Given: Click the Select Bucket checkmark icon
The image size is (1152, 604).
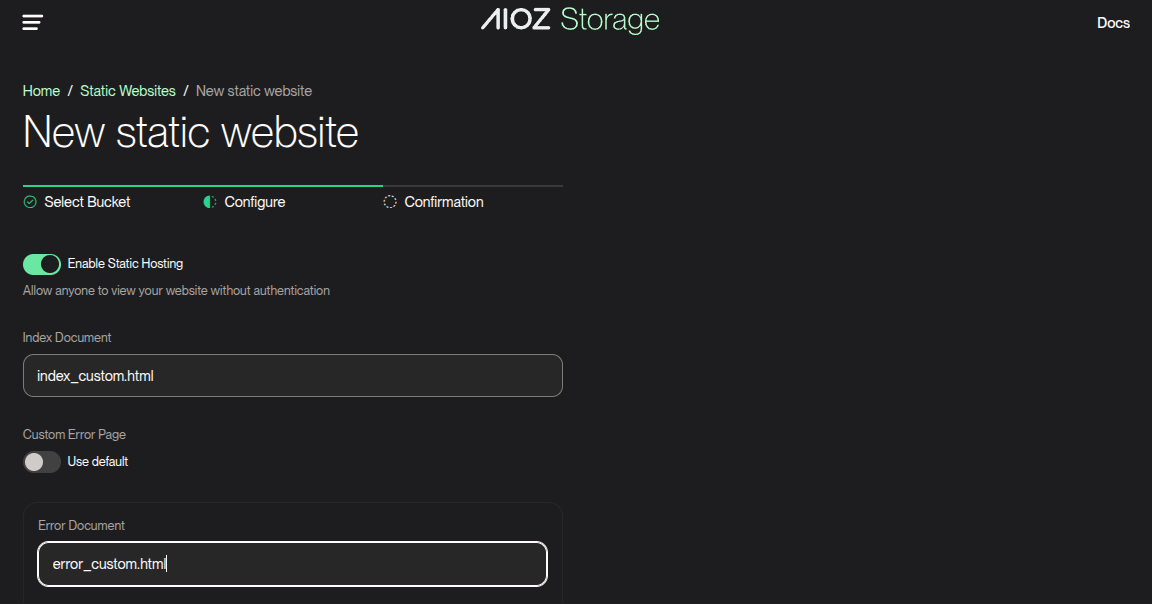Looking at the screenshot, I should (x=30, y=202).
